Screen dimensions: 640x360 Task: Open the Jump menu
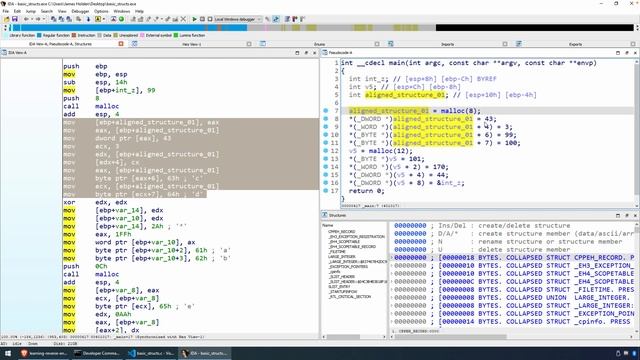(31, 11)
